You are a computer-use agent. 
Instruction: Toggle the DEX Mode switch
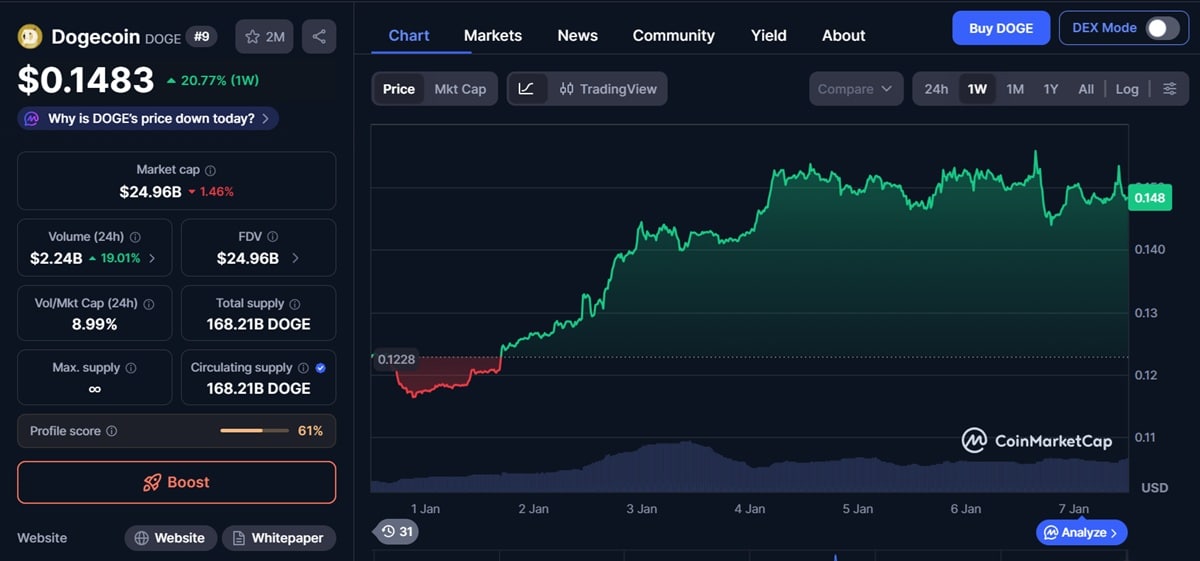[x=1161, y=28]
